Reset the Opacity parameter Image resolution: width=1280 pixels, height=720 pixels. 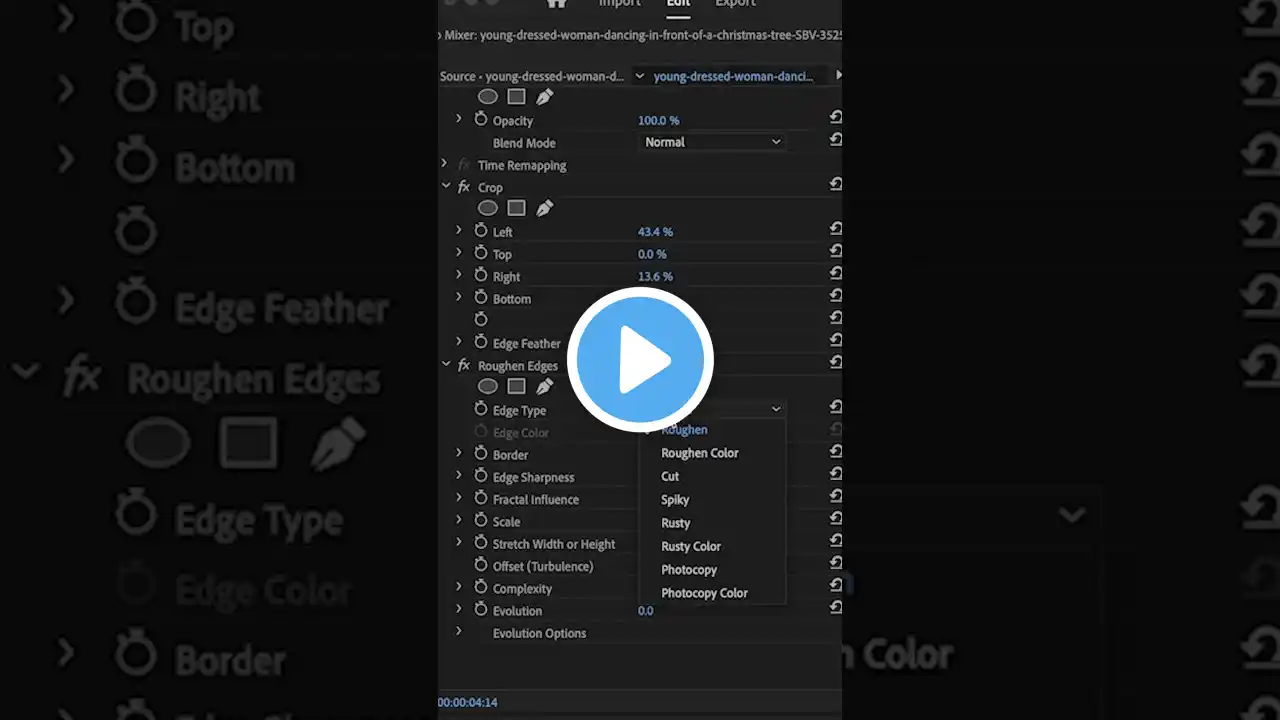(835, 117)
